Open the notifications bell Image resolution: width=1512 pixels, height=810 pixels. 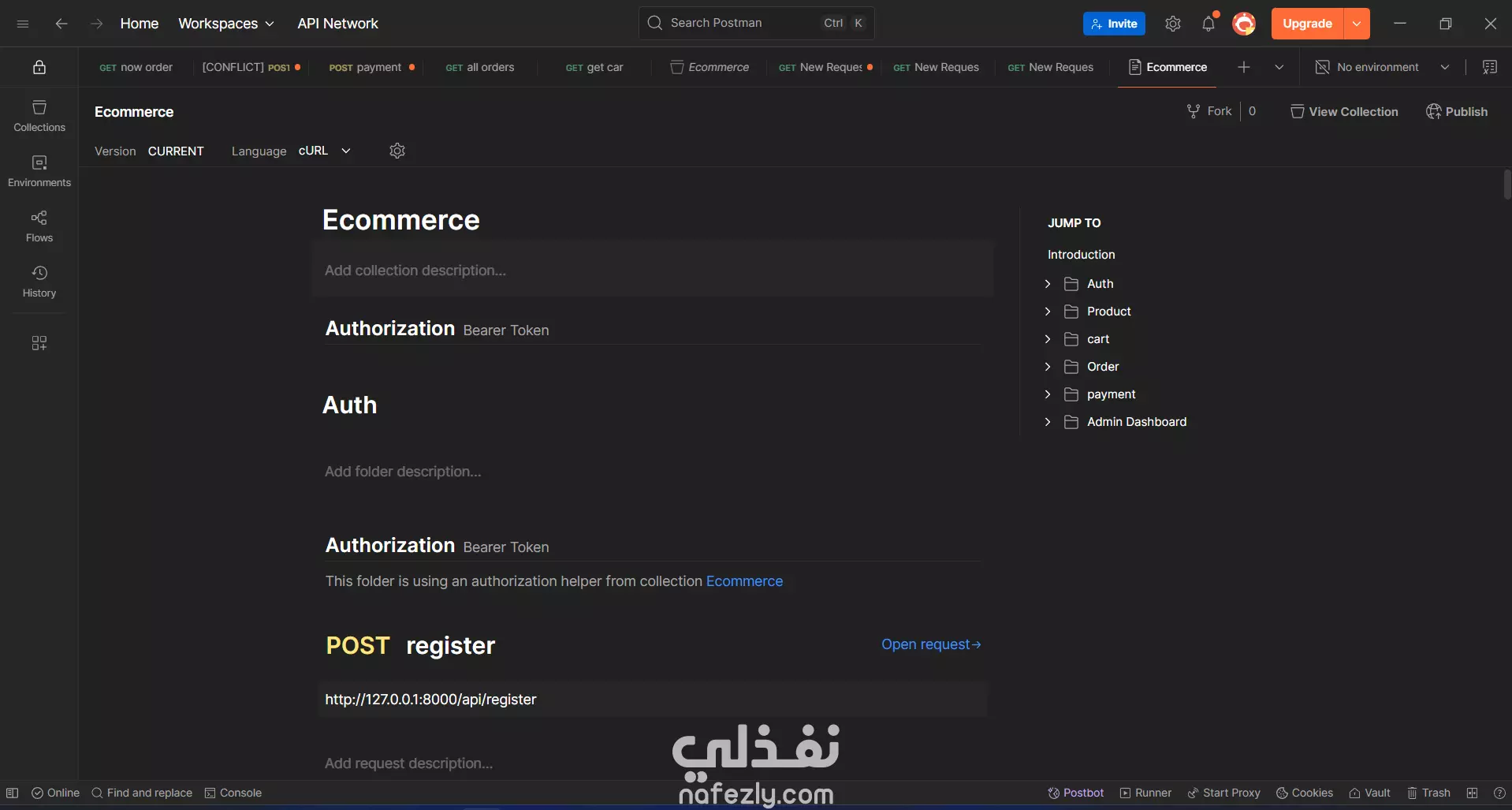point(1208,24)
